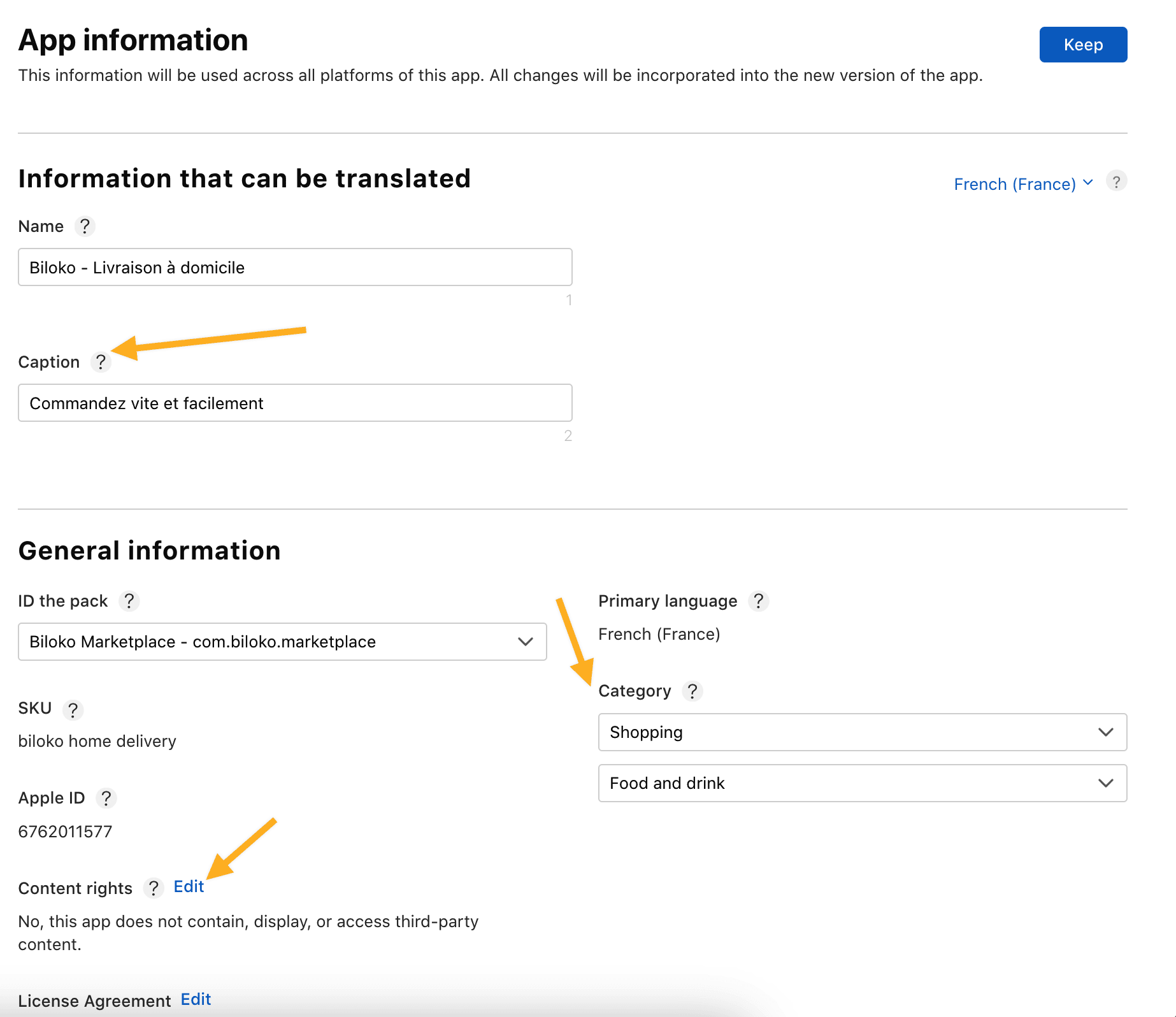Edit the Content rights setting

[189, 887]
